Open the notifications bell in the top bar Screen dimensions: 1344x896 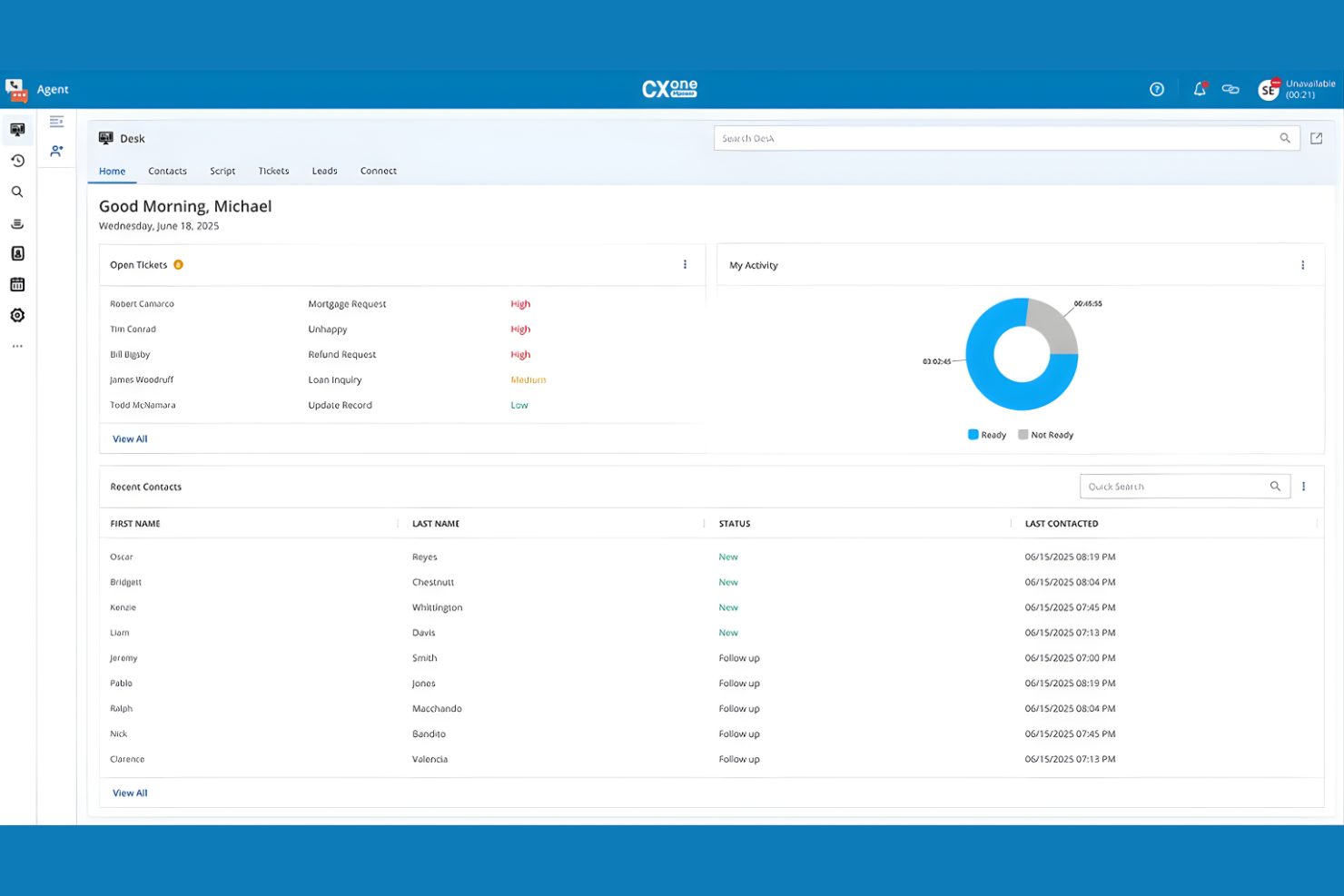pos(1199,89)
